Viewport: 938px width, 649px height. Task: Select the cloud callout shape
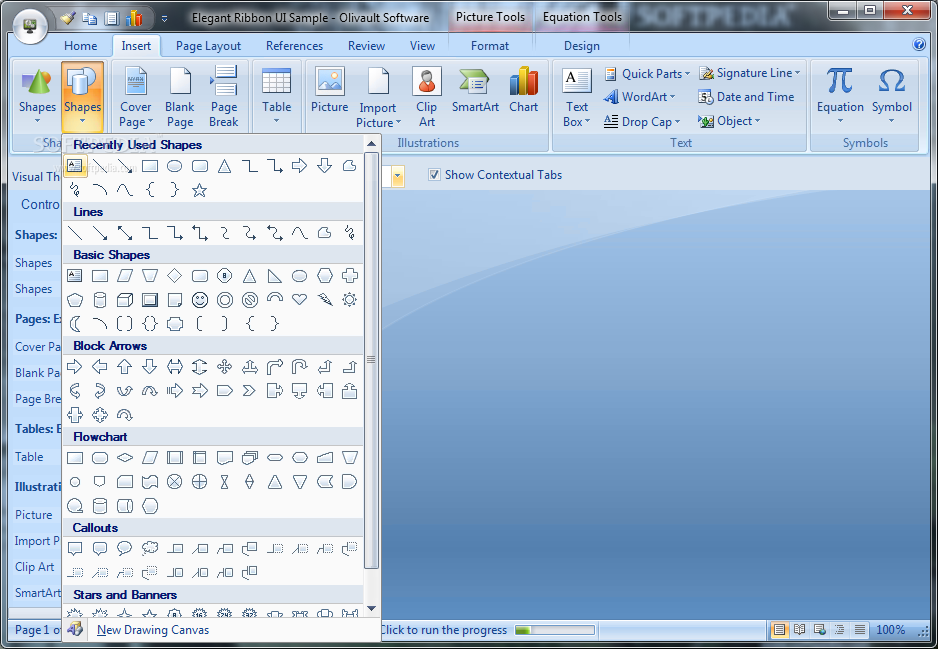150,548
